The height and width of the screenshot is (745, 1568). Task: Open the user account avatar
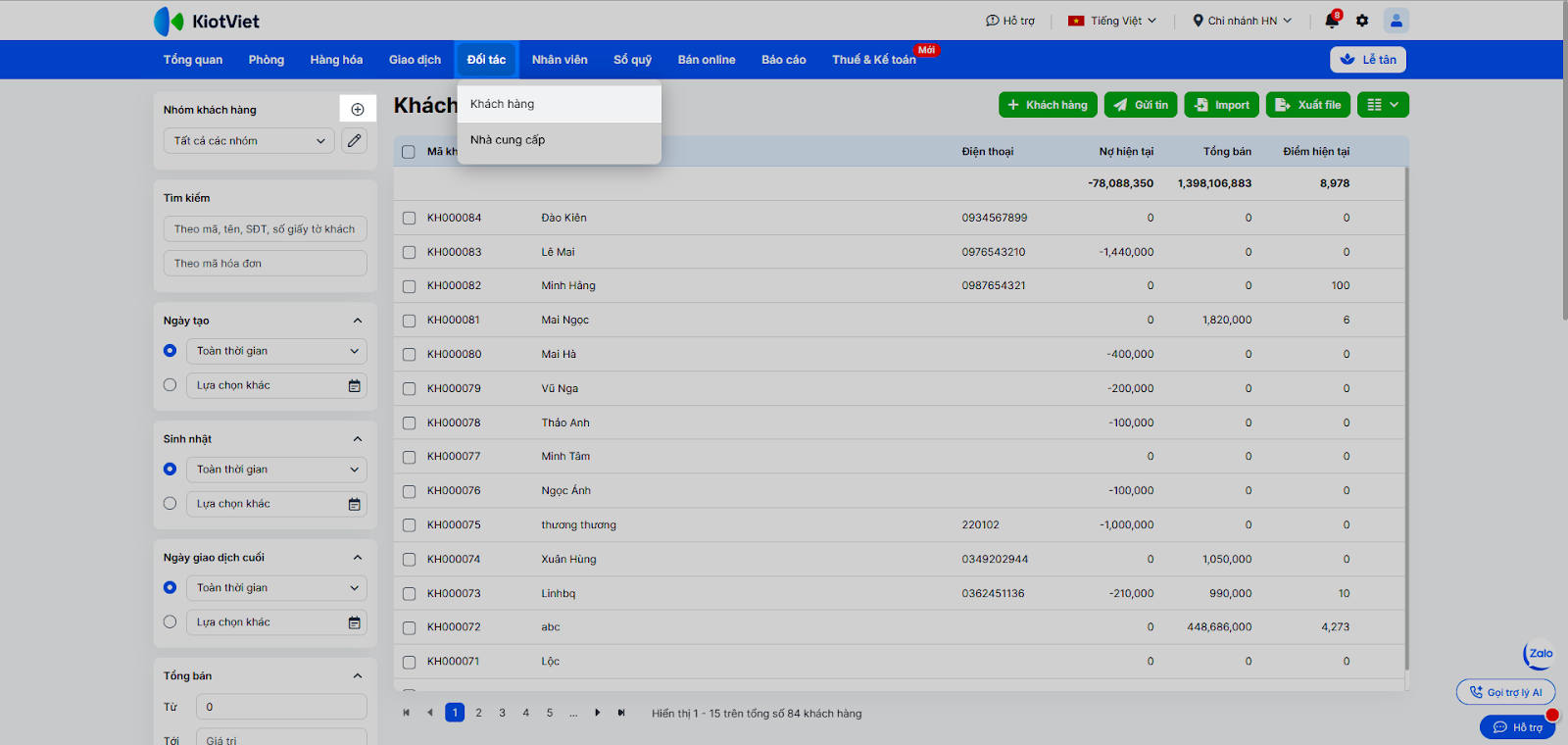tap(1396, 21)
